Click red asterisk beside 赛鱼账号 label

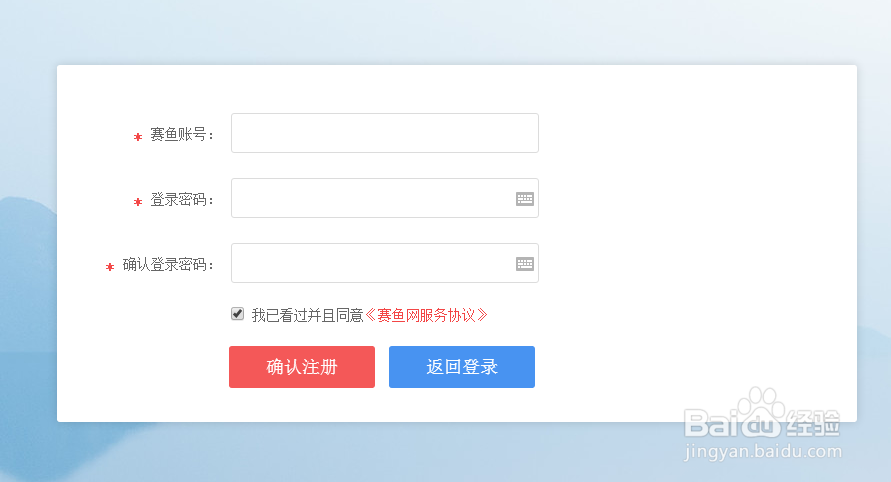[138, 137]
